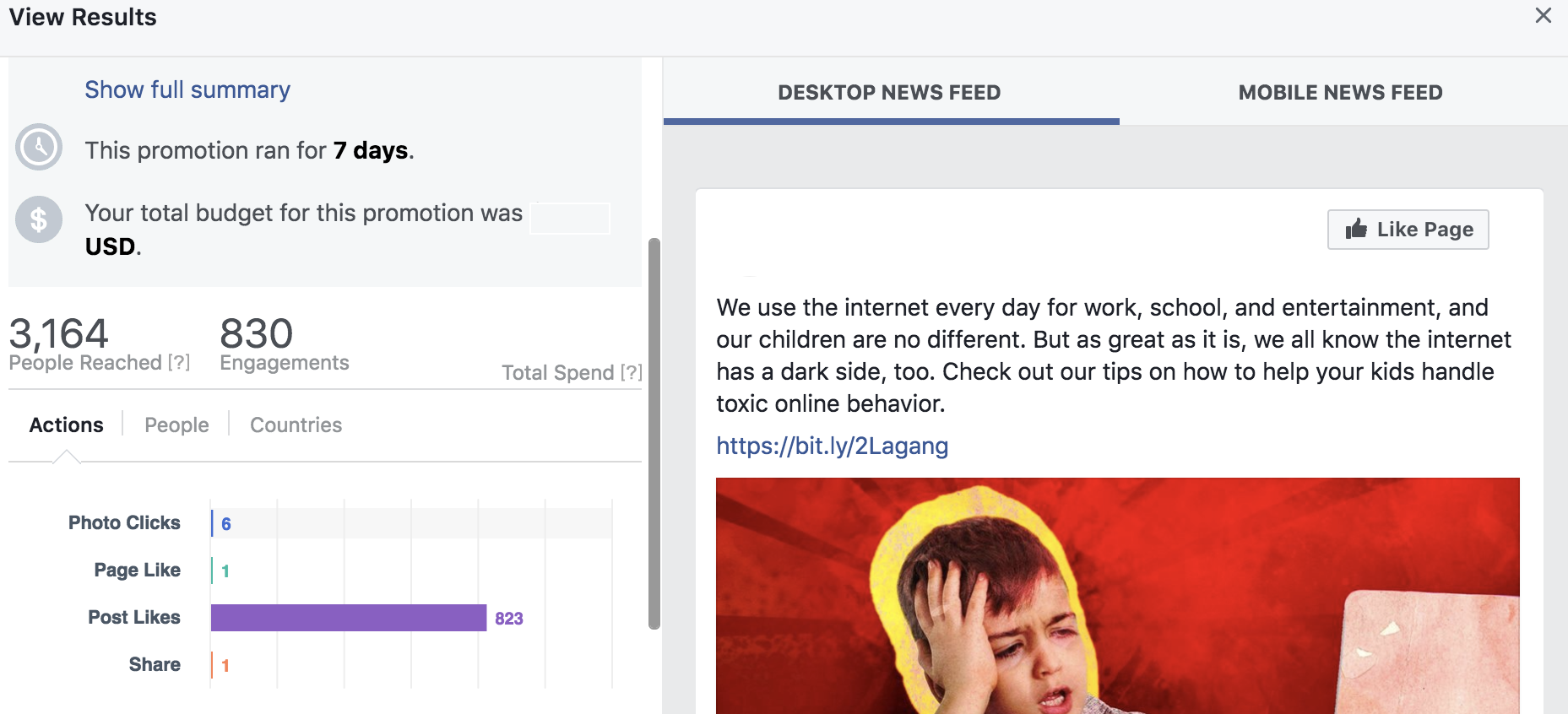Click the thumbs-up Like Page button

point(1408,230)
